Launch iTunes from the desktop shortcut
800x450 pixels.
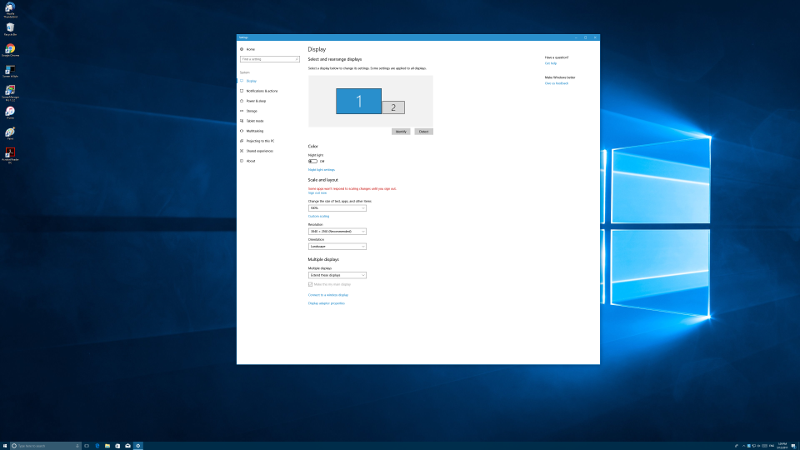pyautogui.click(x=10, y=113)
